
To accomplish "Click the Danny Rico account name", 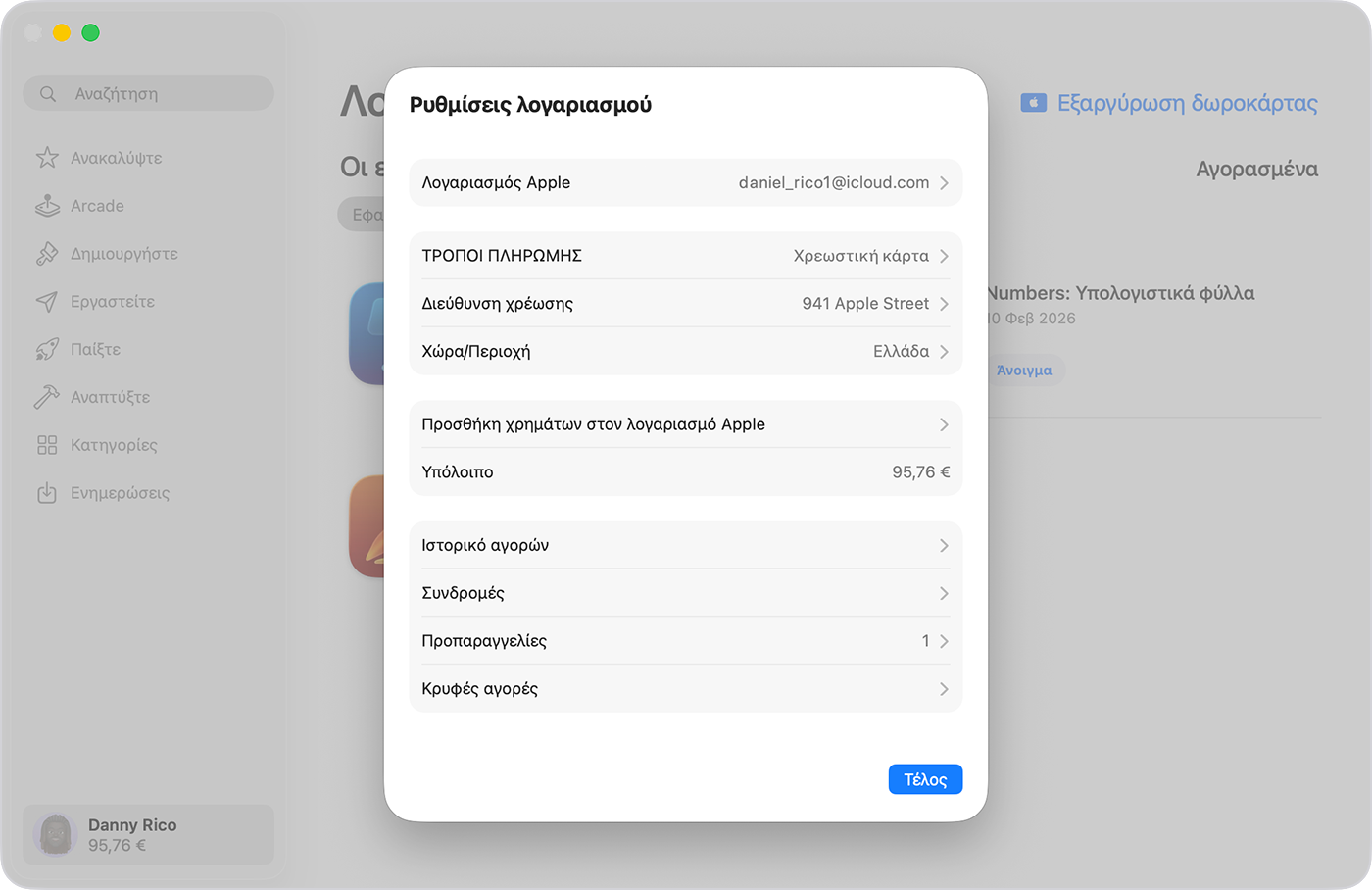I will click(132, 825).
